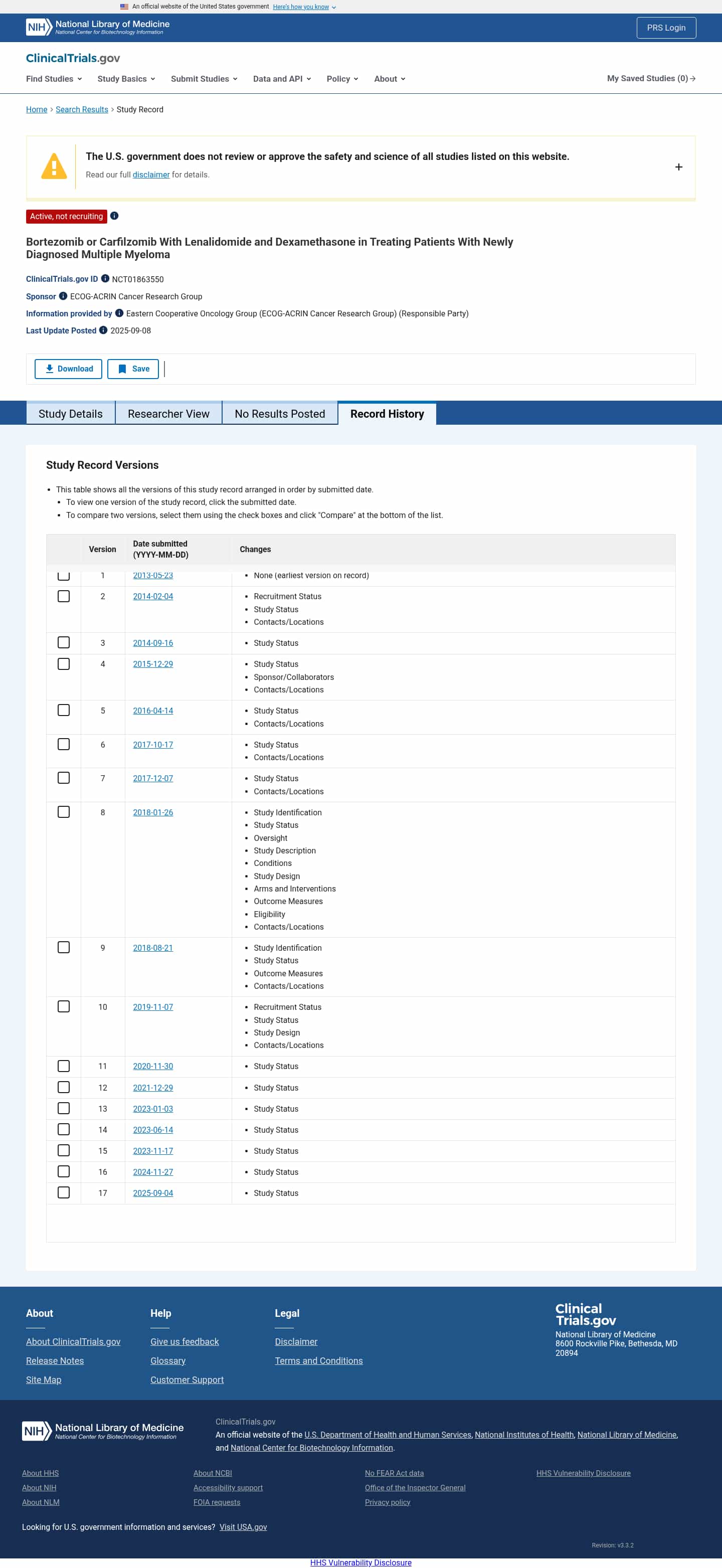Click the US flag icon in banner
Image resolution: width=722 pixels, height=1568 pixels.
[124, 7]
